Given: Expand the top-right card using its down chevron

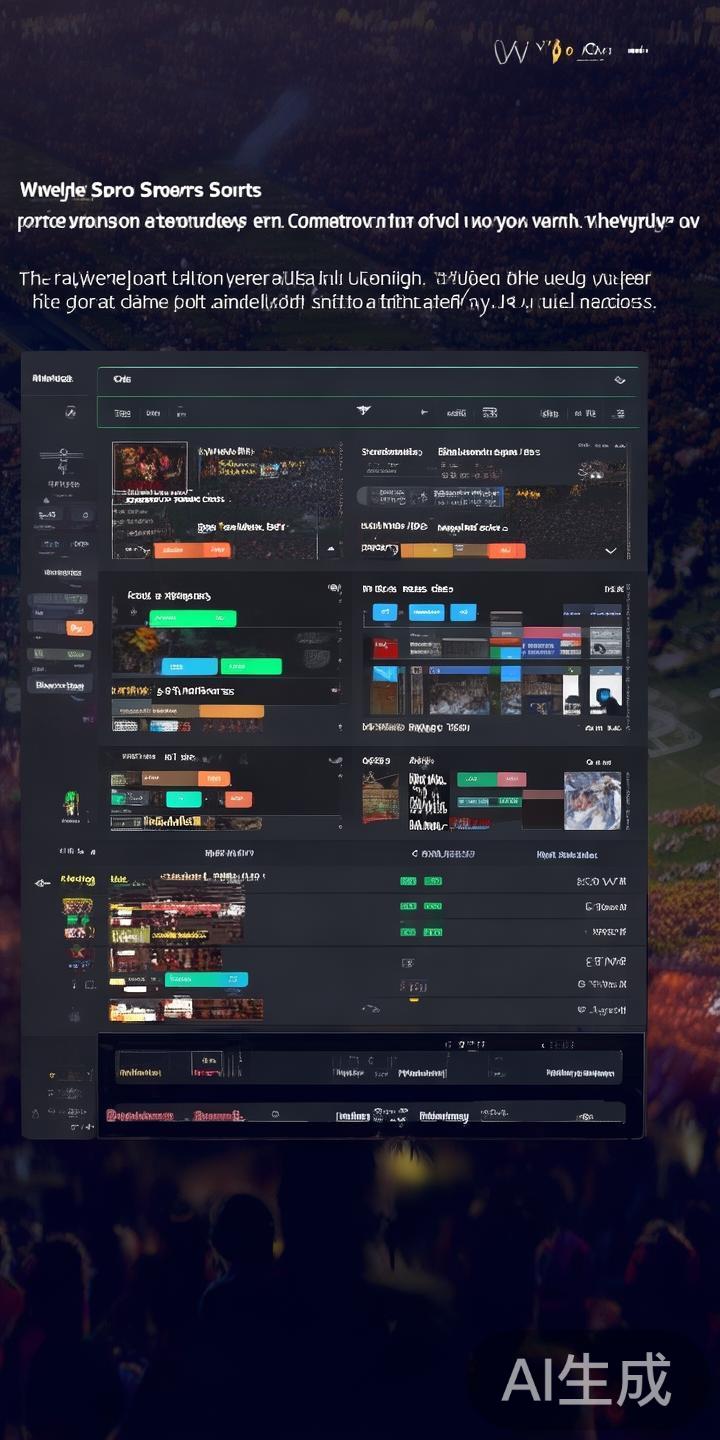Looking at the screenshot, I should coord(611,550).
